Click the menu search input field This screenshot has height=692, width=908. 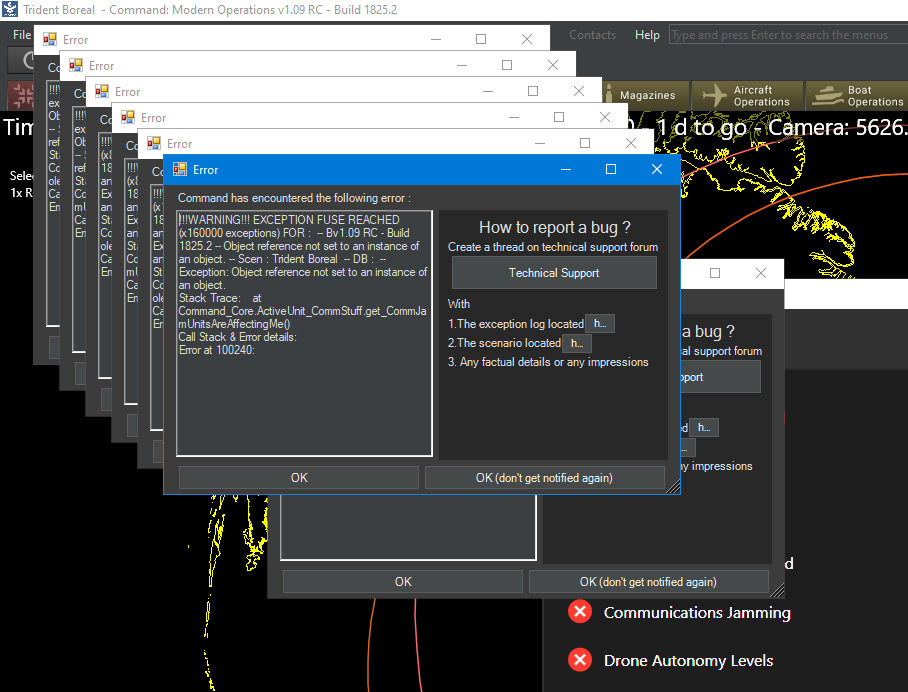coord(788,35)
